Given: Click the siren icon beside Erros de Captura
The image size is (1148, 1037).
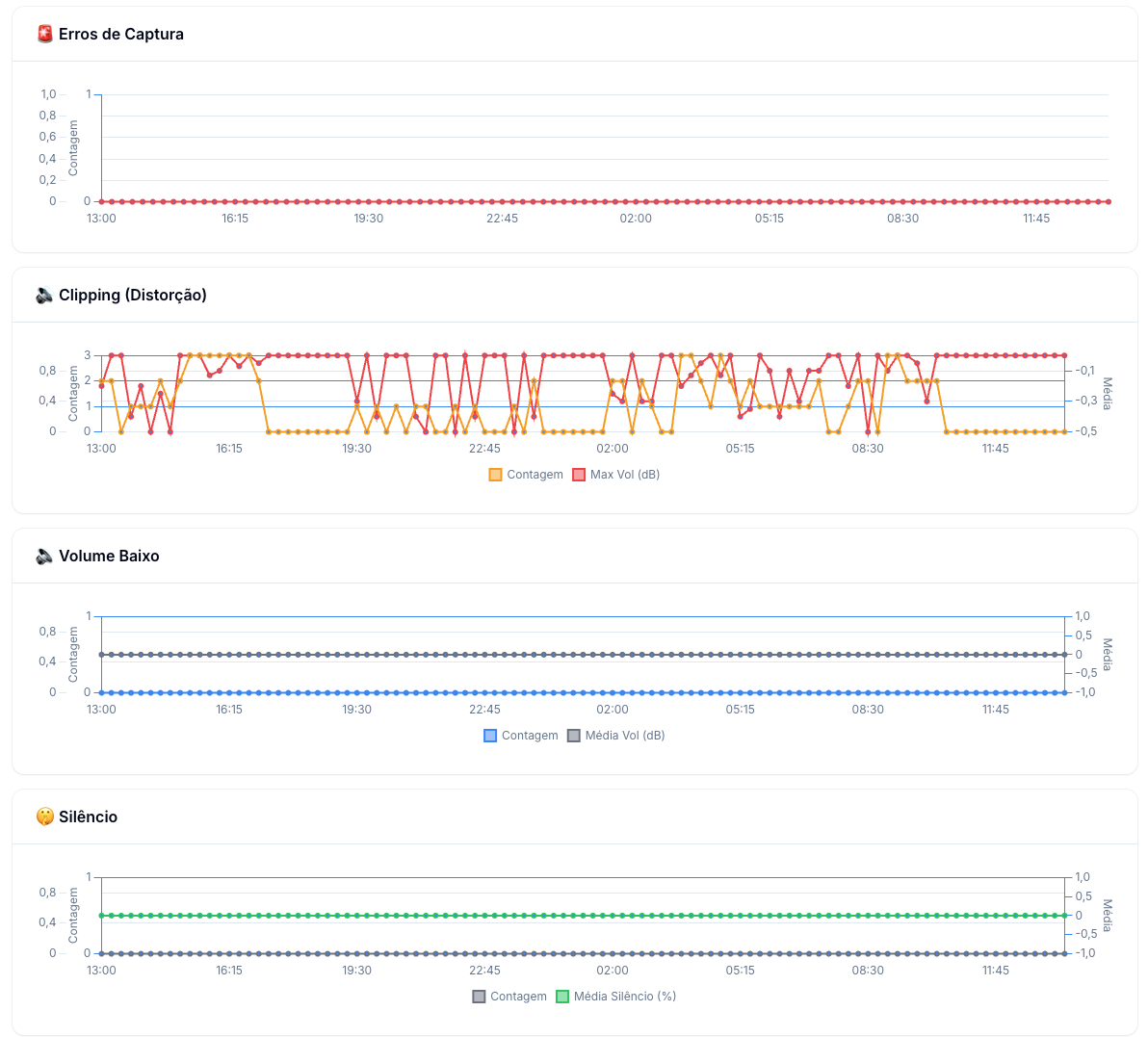Looking at the screenshot, I should pos(45,35).
